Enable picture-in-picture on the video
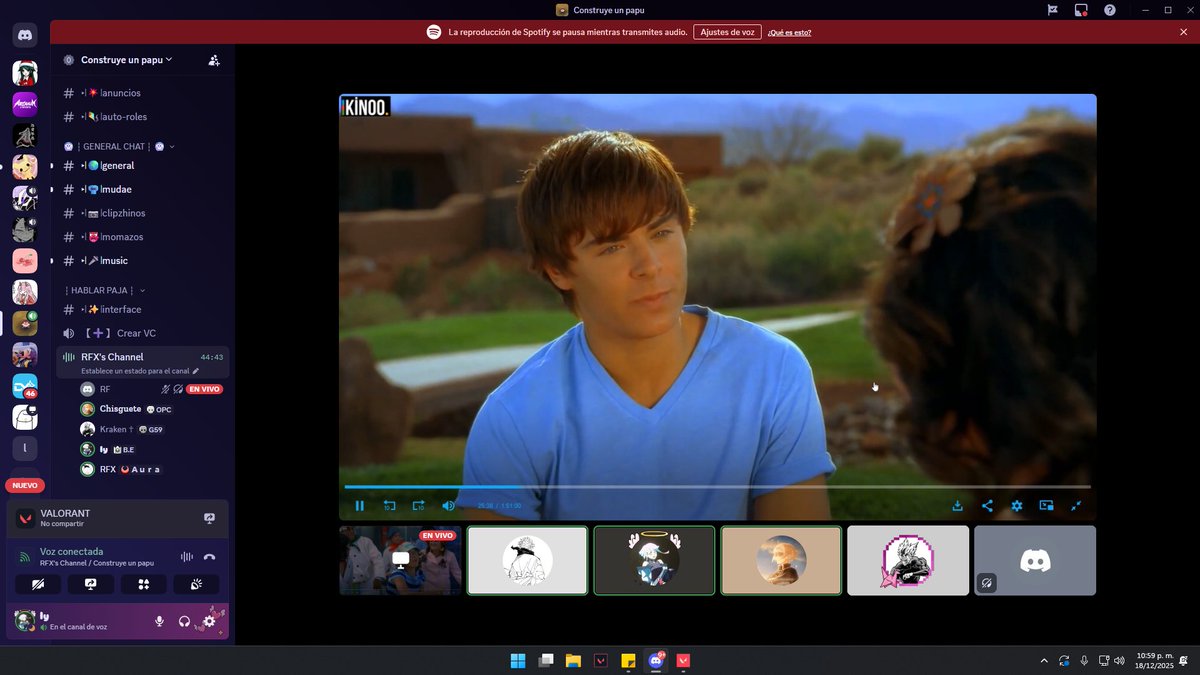 [x=1047, y=506]
